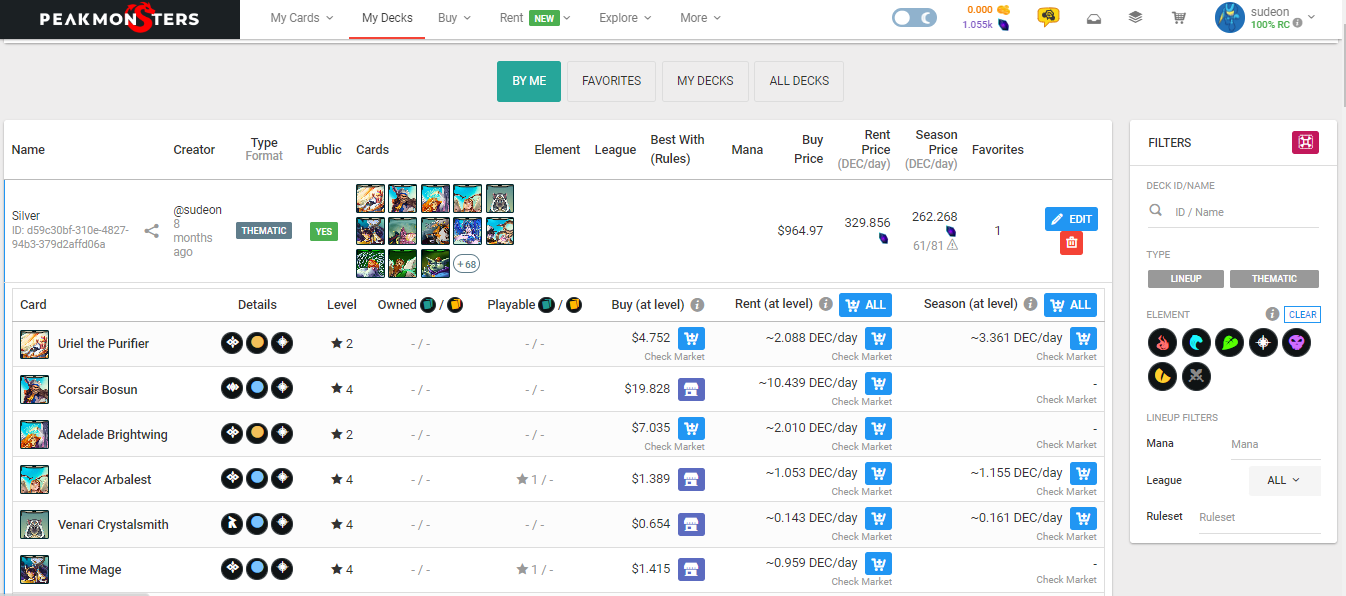This screenshot has height=596, width=1346.
Task: Toggle the Life element filter
Action: click(1263, 344)
